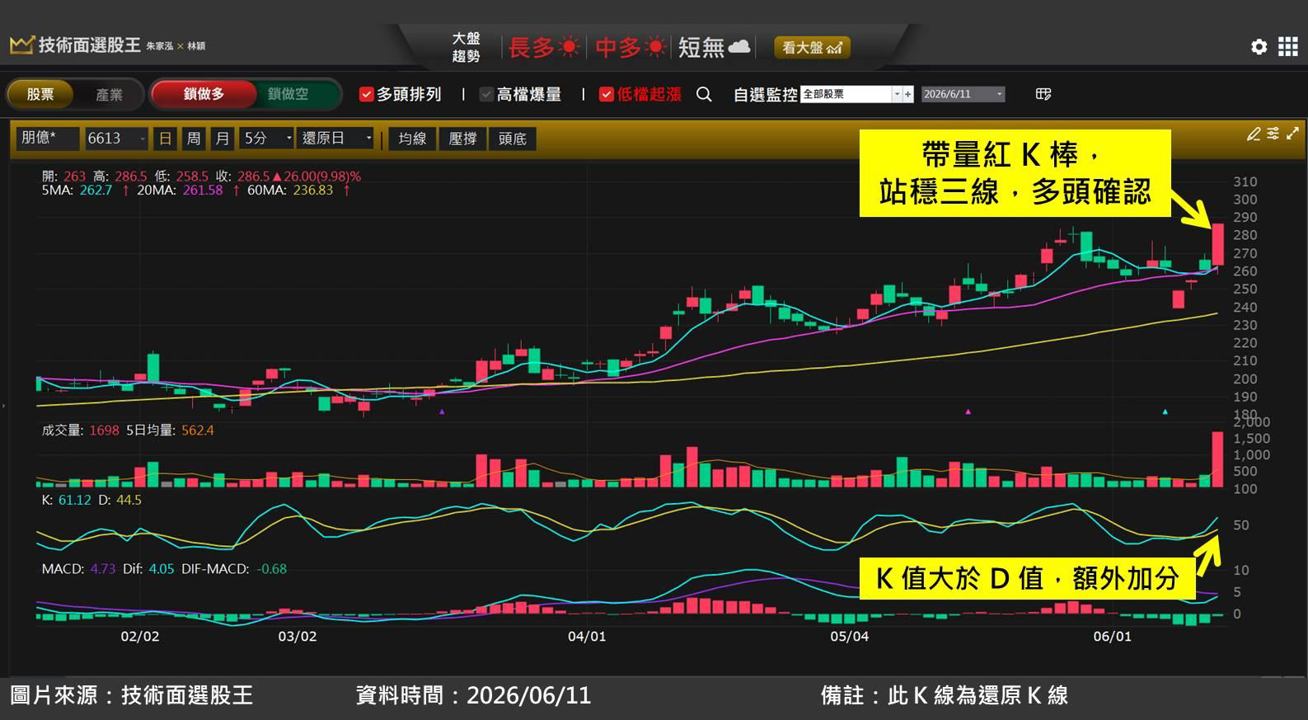This screenshot has height=720, width=1308.
Task: Click the stock name field 朋億*
Action: (46, 138)
